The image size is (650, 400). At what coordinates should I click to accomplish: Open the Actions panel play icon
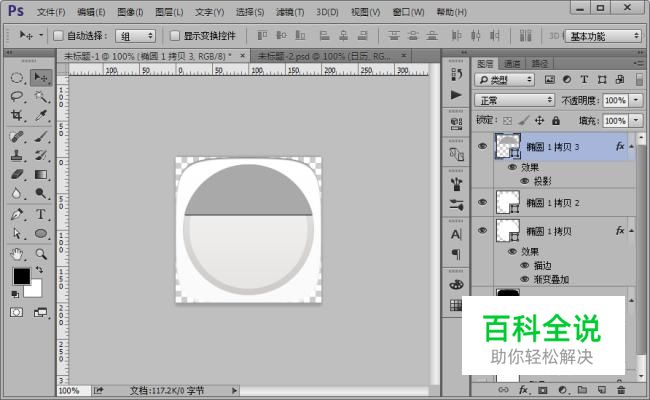click(456, 95)
